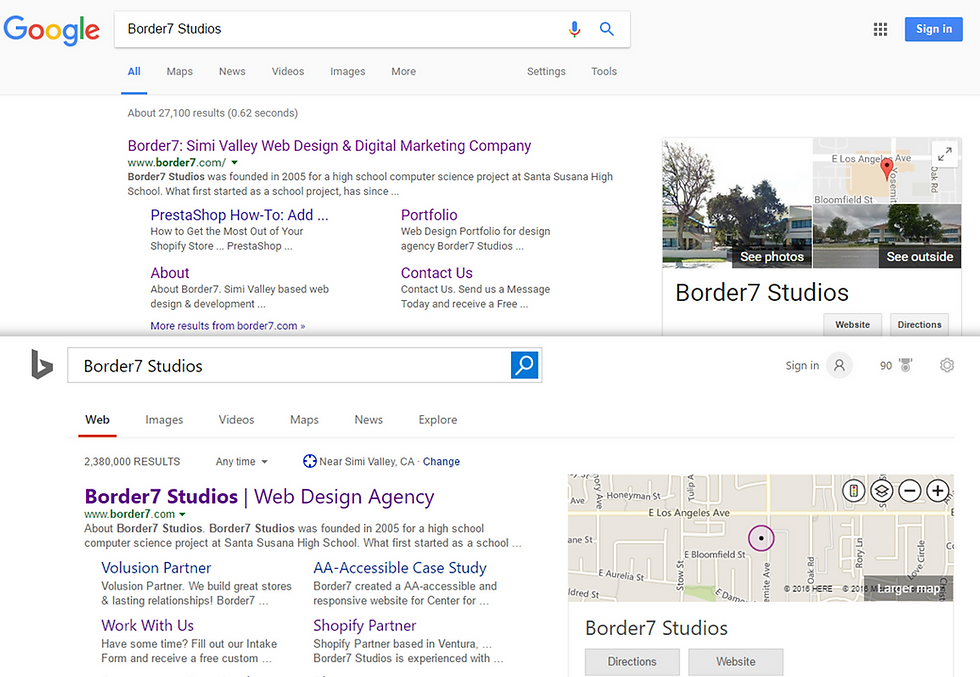Click the Google Sign in button
This screenshot has height=677, width=980.
(934, 29)
